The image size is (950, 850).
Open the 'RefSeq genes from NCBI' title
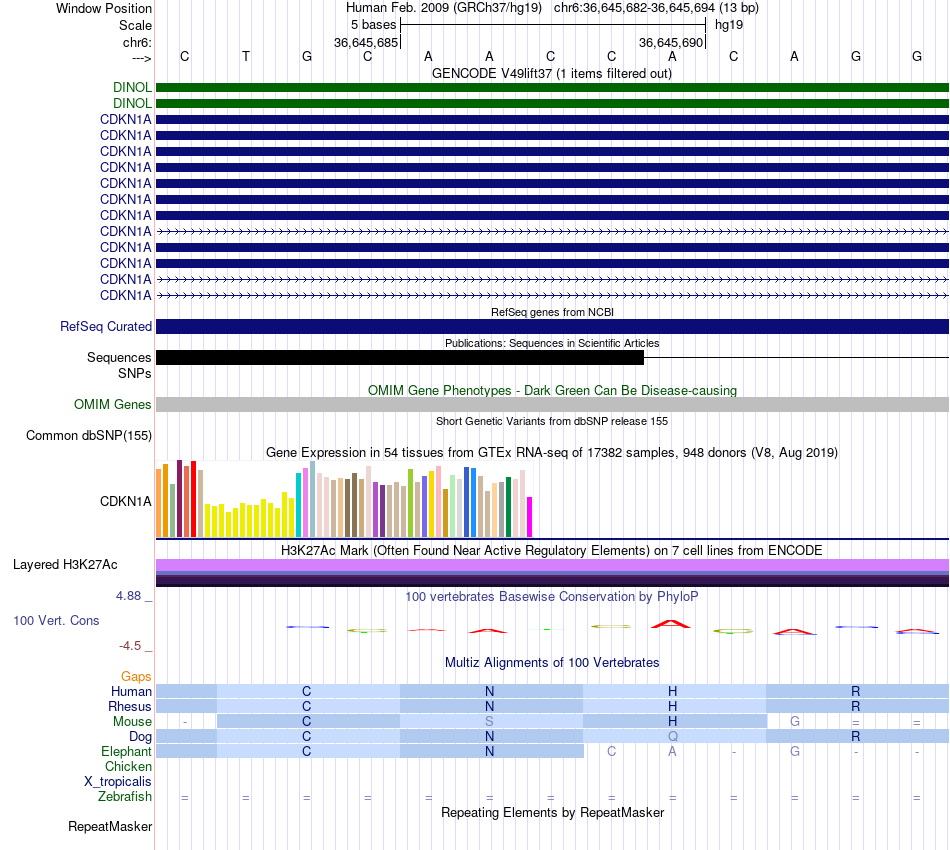[x=552, y=312]
